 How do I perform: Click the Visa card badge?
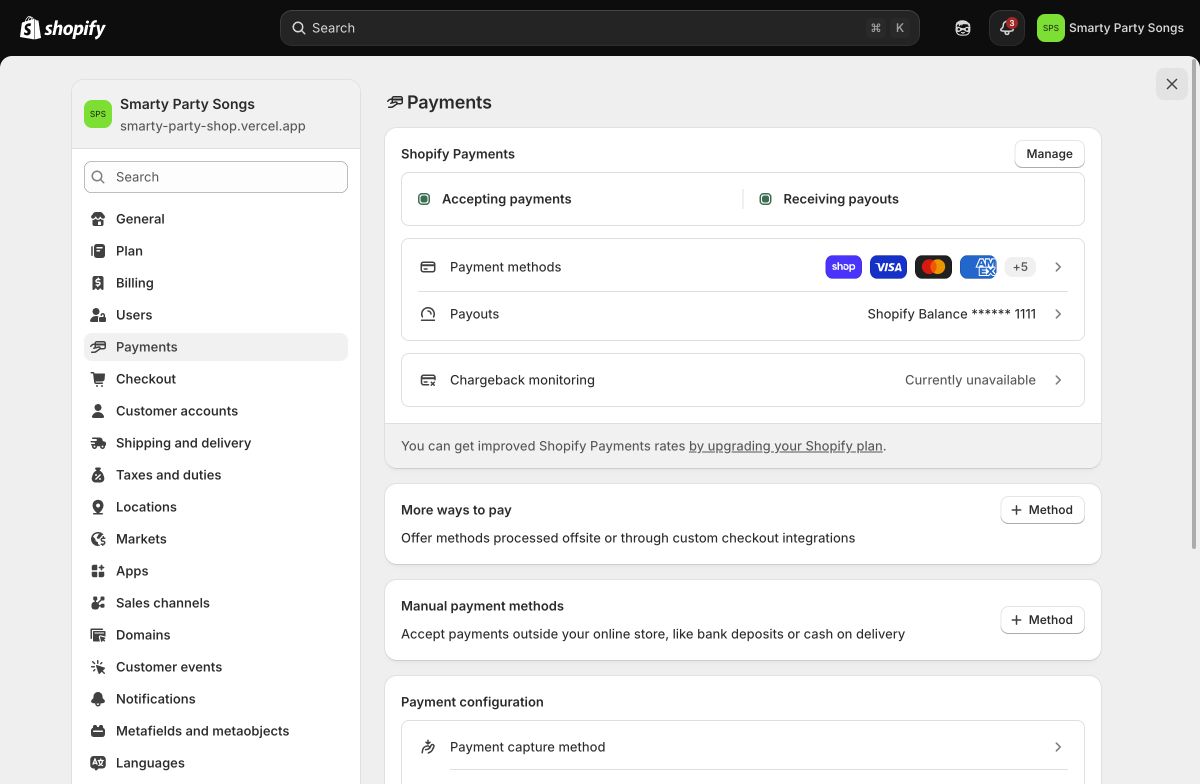tap(888, 267)
